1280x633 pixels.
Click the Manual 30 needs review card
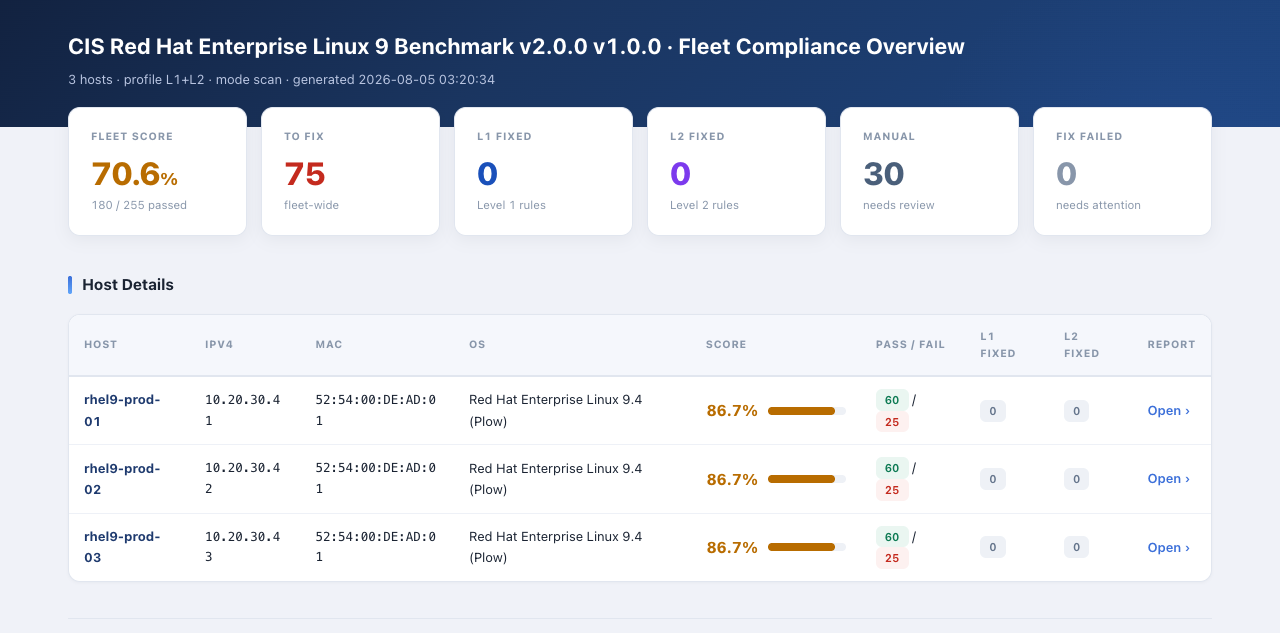pos(929,171)
